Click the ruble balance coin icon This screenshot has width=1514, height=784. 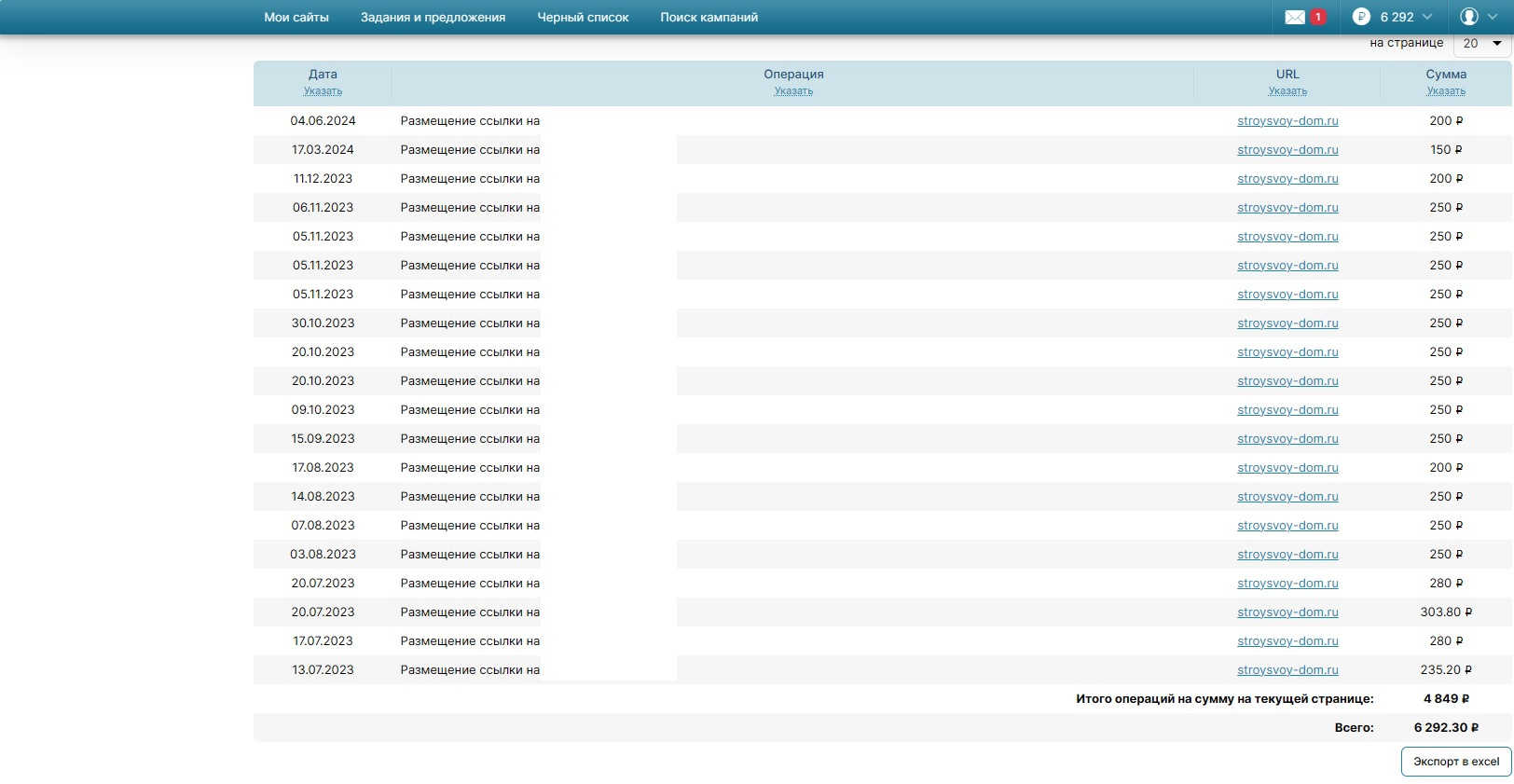(x=1361, y=17)
